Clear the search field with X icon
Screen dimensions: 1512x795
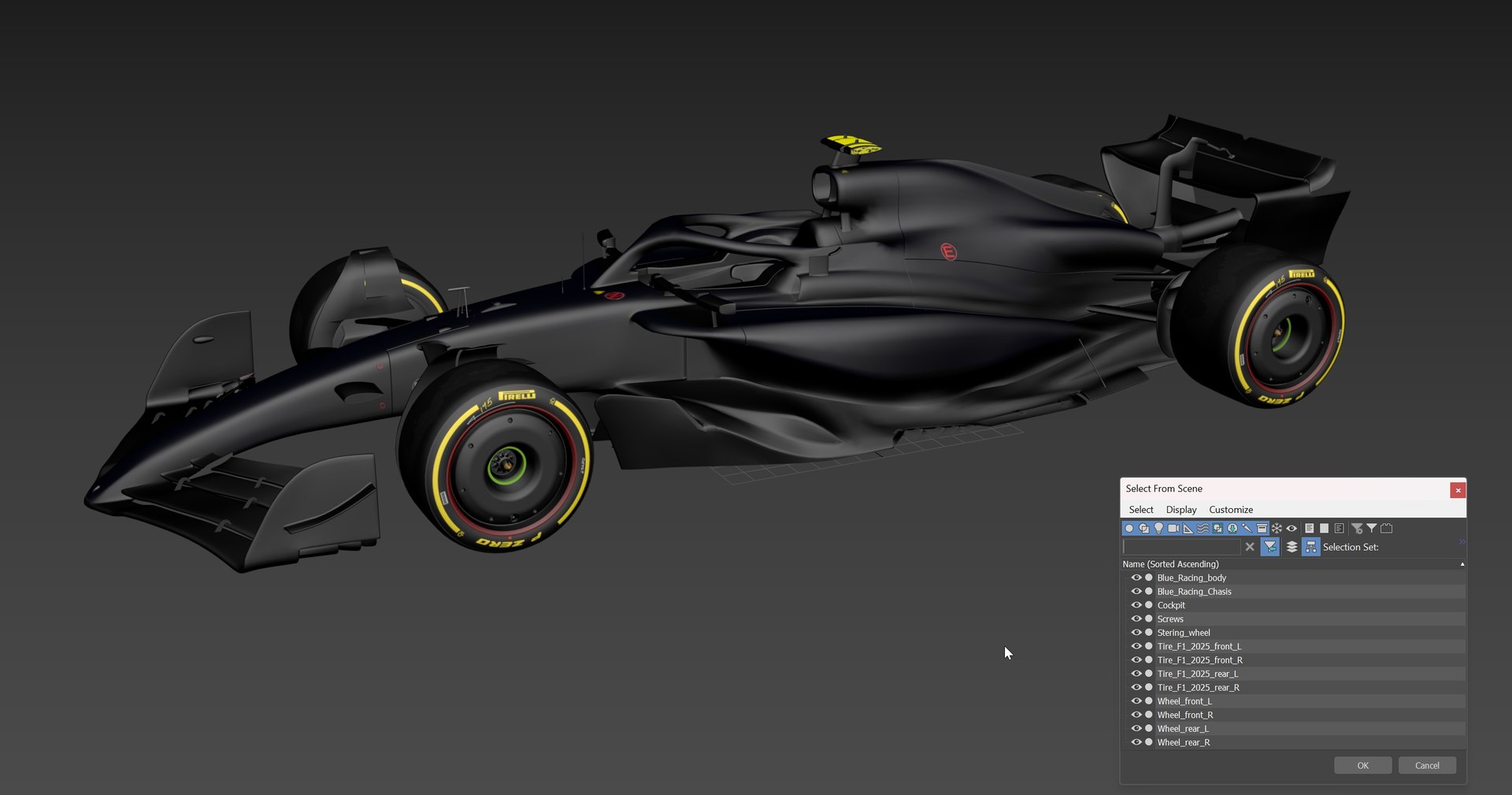click(1250, 547)
